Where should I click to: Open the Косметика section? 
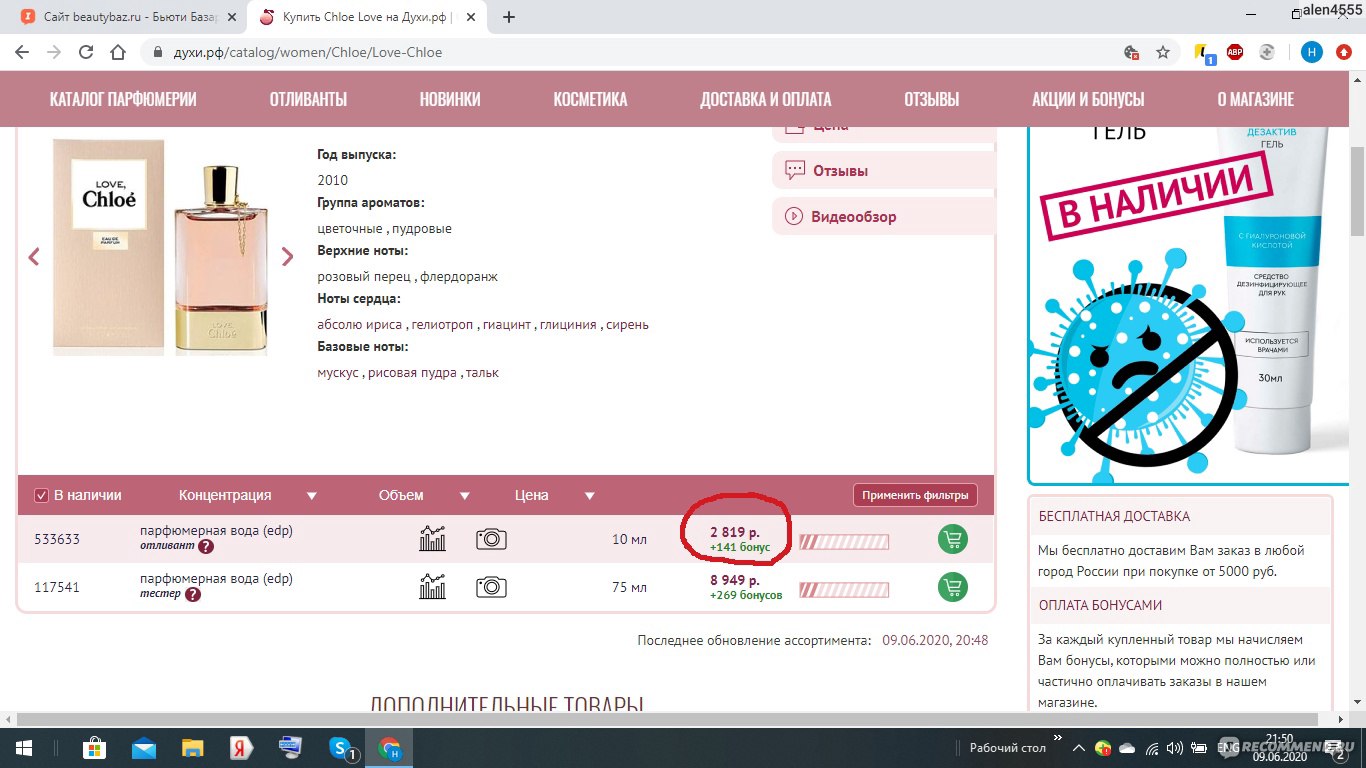tap(590, 99)
